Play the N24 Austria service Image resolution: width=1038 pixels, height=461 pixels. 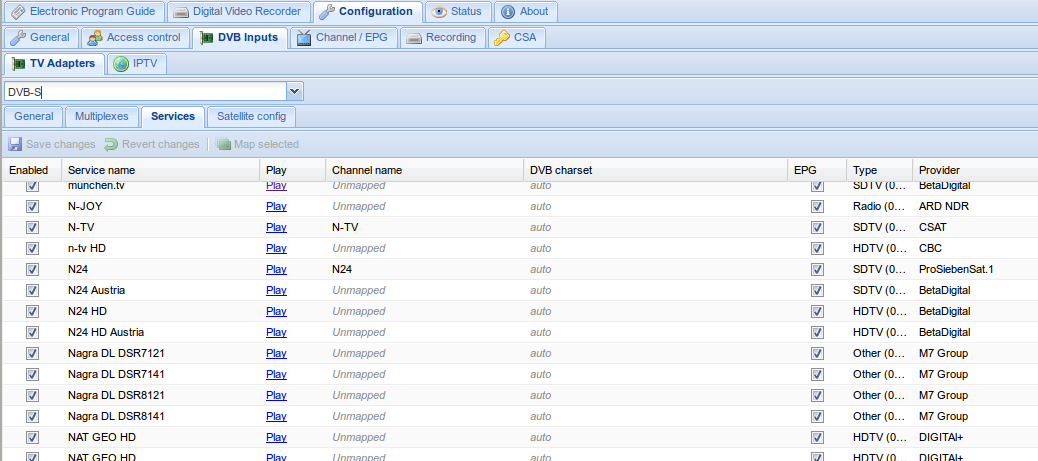(x=276, y=291)
